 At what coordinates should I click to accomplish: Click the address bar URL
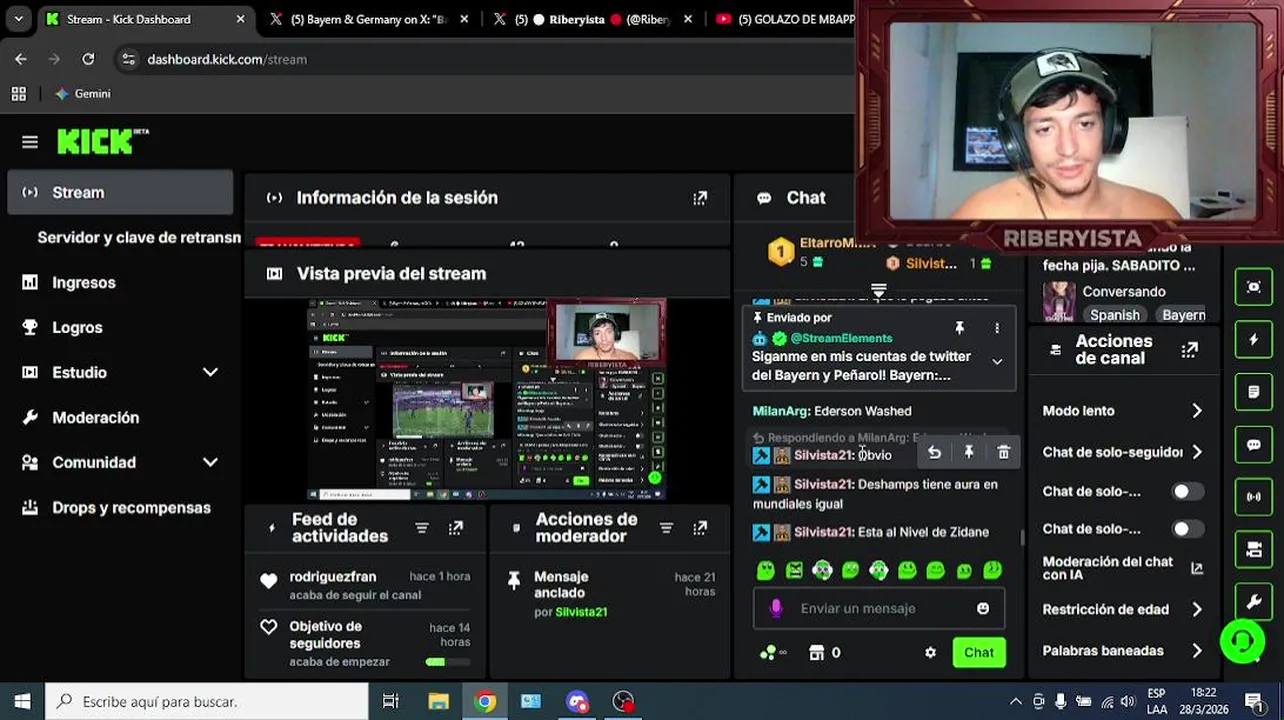227,59
